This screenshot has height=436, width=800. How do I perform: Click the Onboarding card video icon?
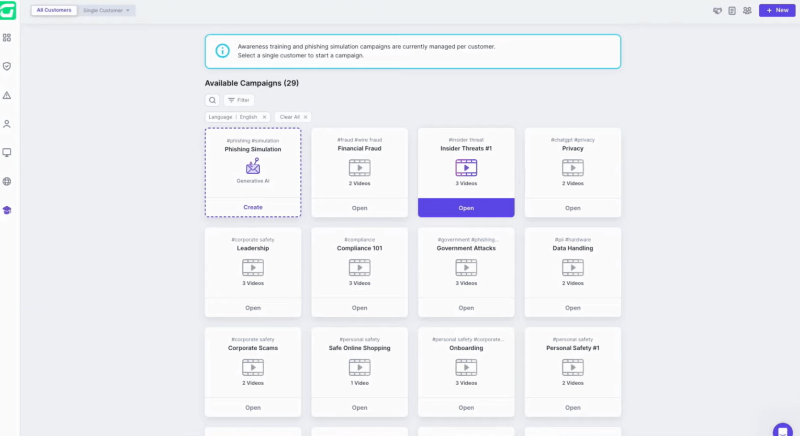(466, 368)
